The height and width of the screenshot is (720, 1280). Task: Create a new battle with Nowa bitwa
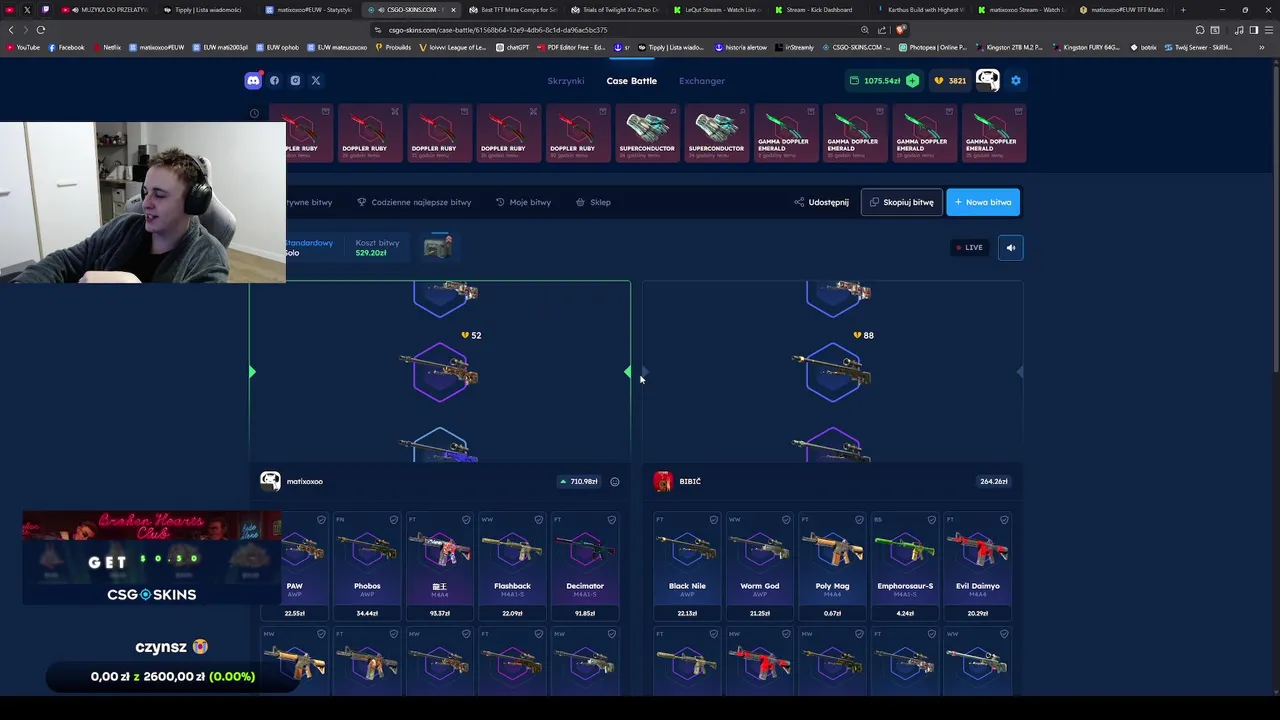[x=983, y=202]
